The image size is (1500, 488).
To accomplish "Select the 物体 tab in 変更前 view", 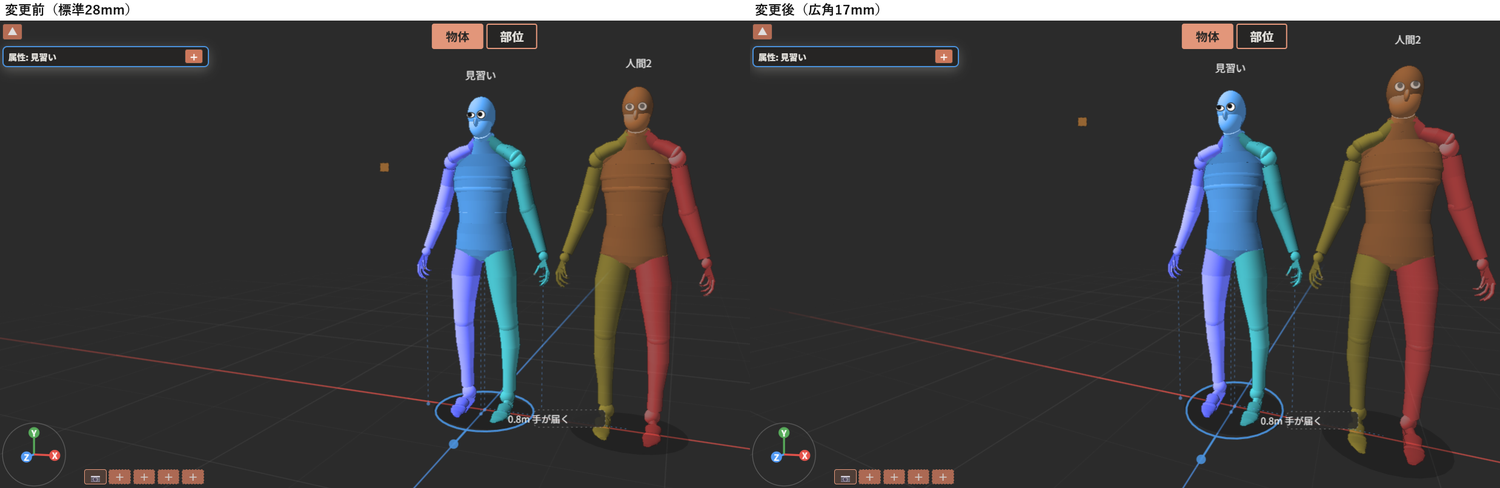I will pyautogui.click(x=458, y=37).
